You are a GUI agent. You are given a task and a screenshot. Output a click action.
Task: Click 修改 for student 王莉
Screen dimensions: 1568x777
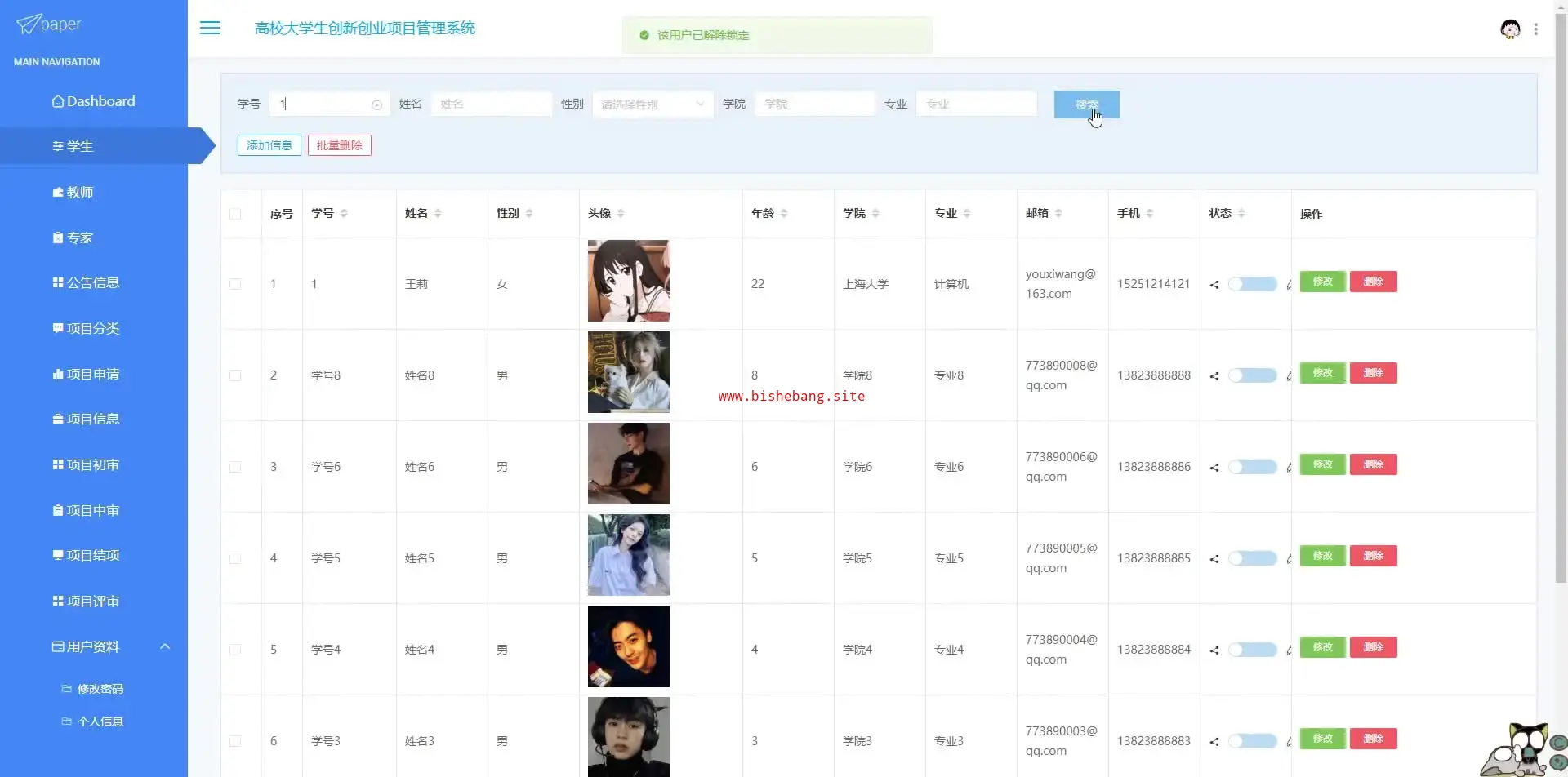point(1323,282)
